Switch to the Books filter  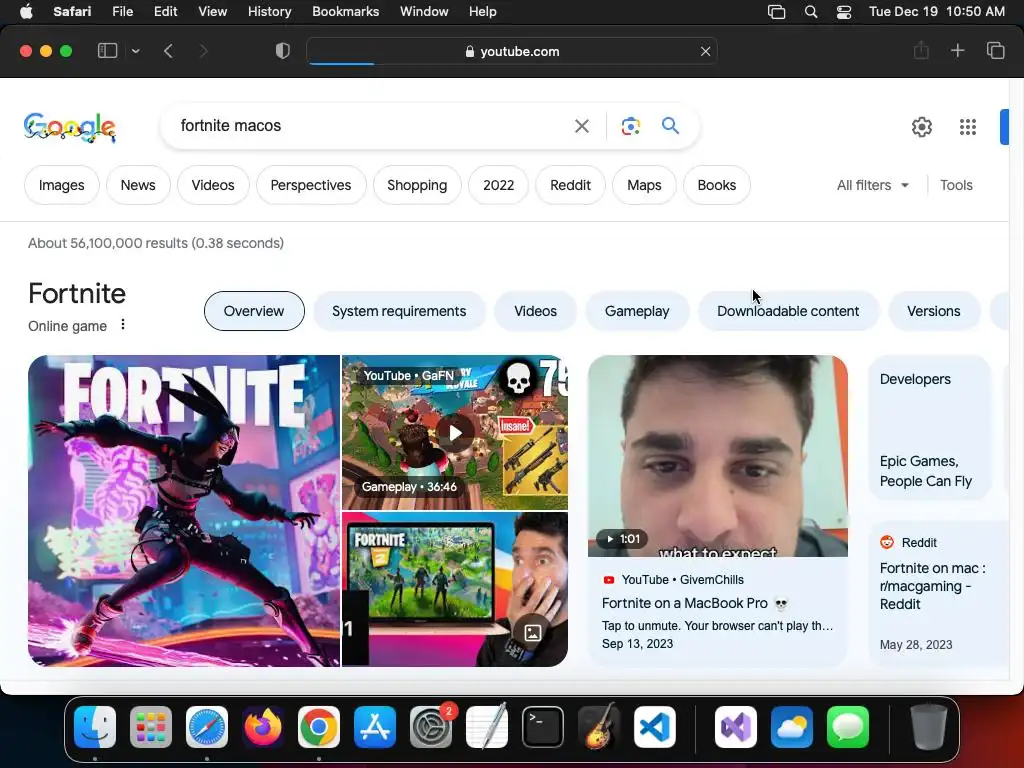click(716, 185)
